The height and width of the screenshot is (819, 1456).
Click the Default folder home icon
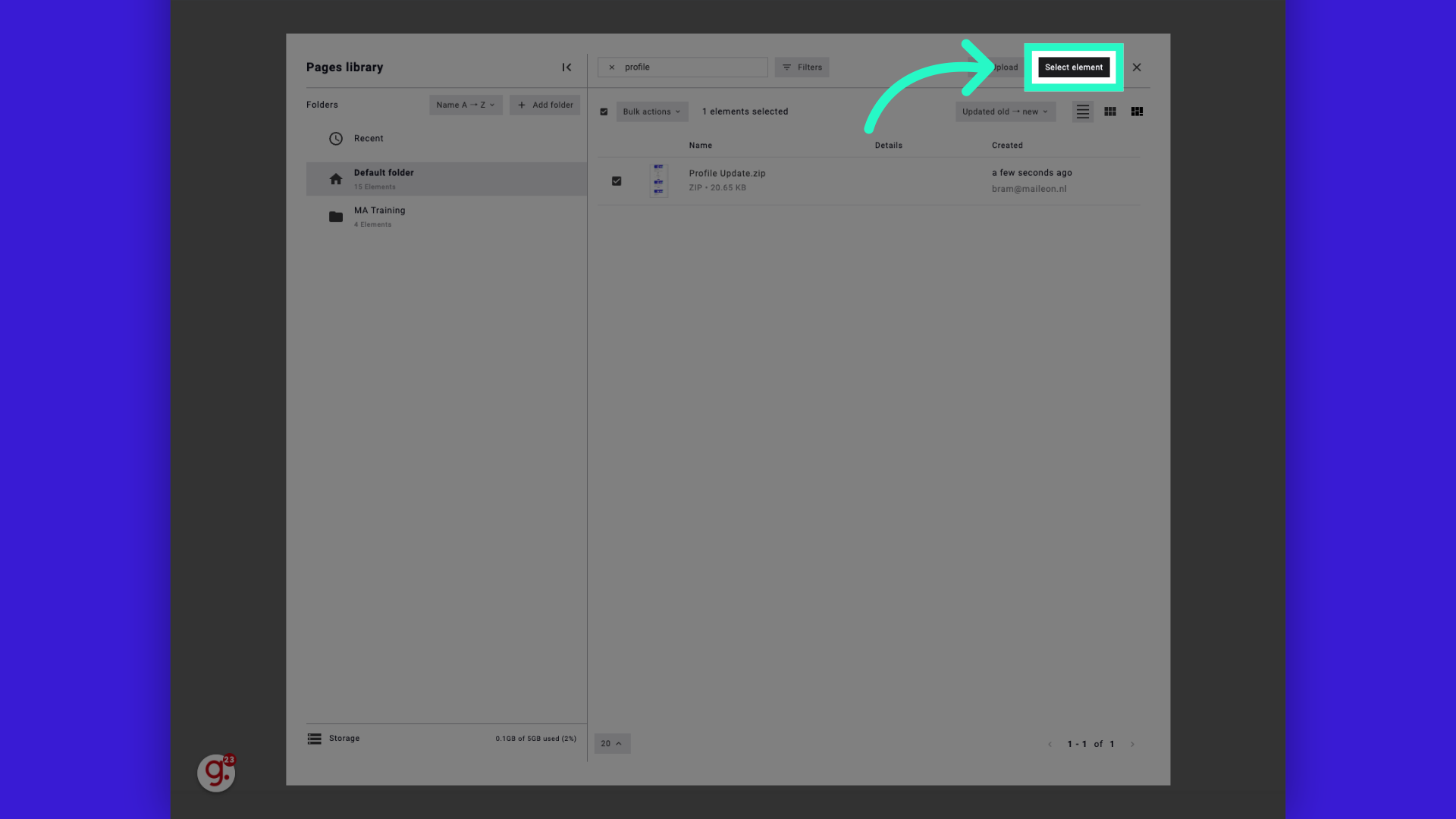[x=336, y=179]
